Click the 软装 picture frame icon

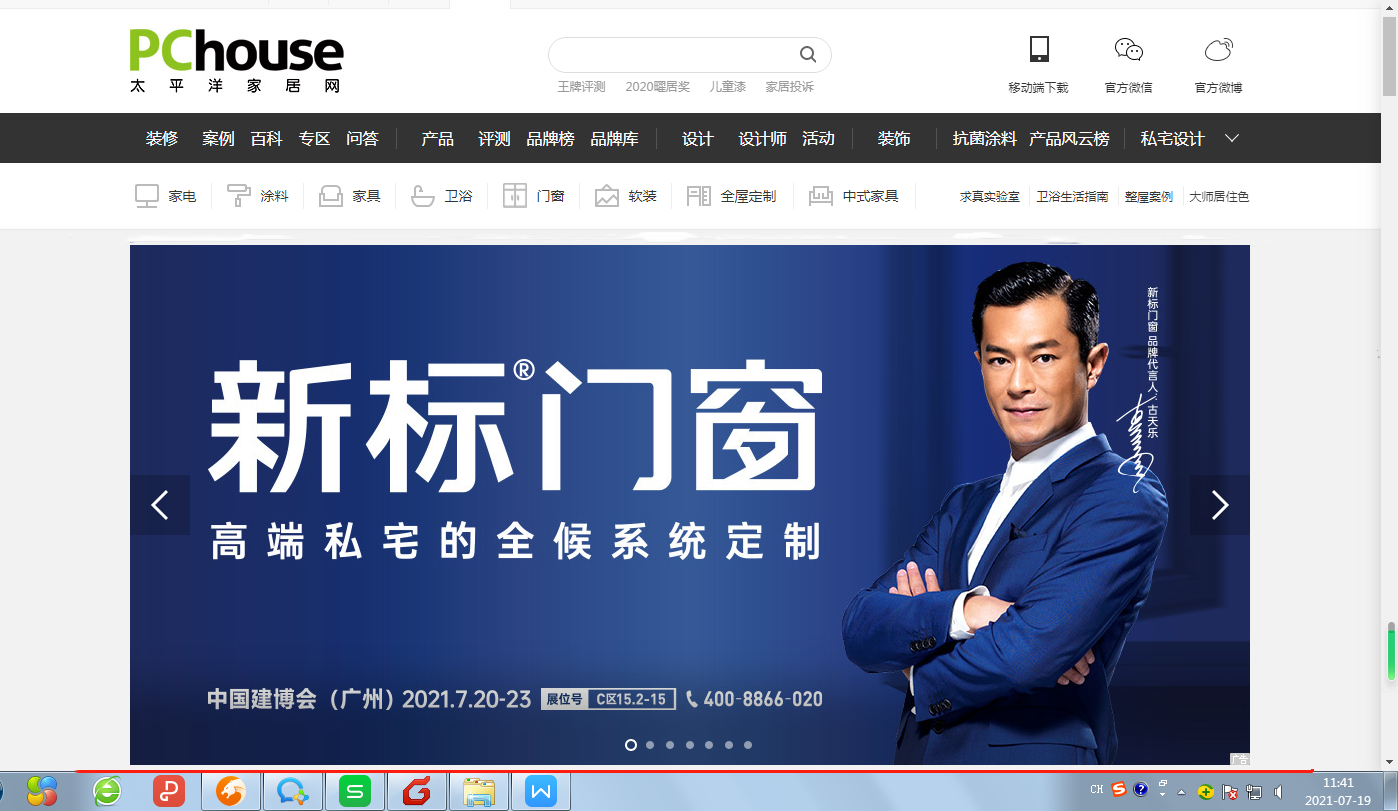(x=607, y=196)
